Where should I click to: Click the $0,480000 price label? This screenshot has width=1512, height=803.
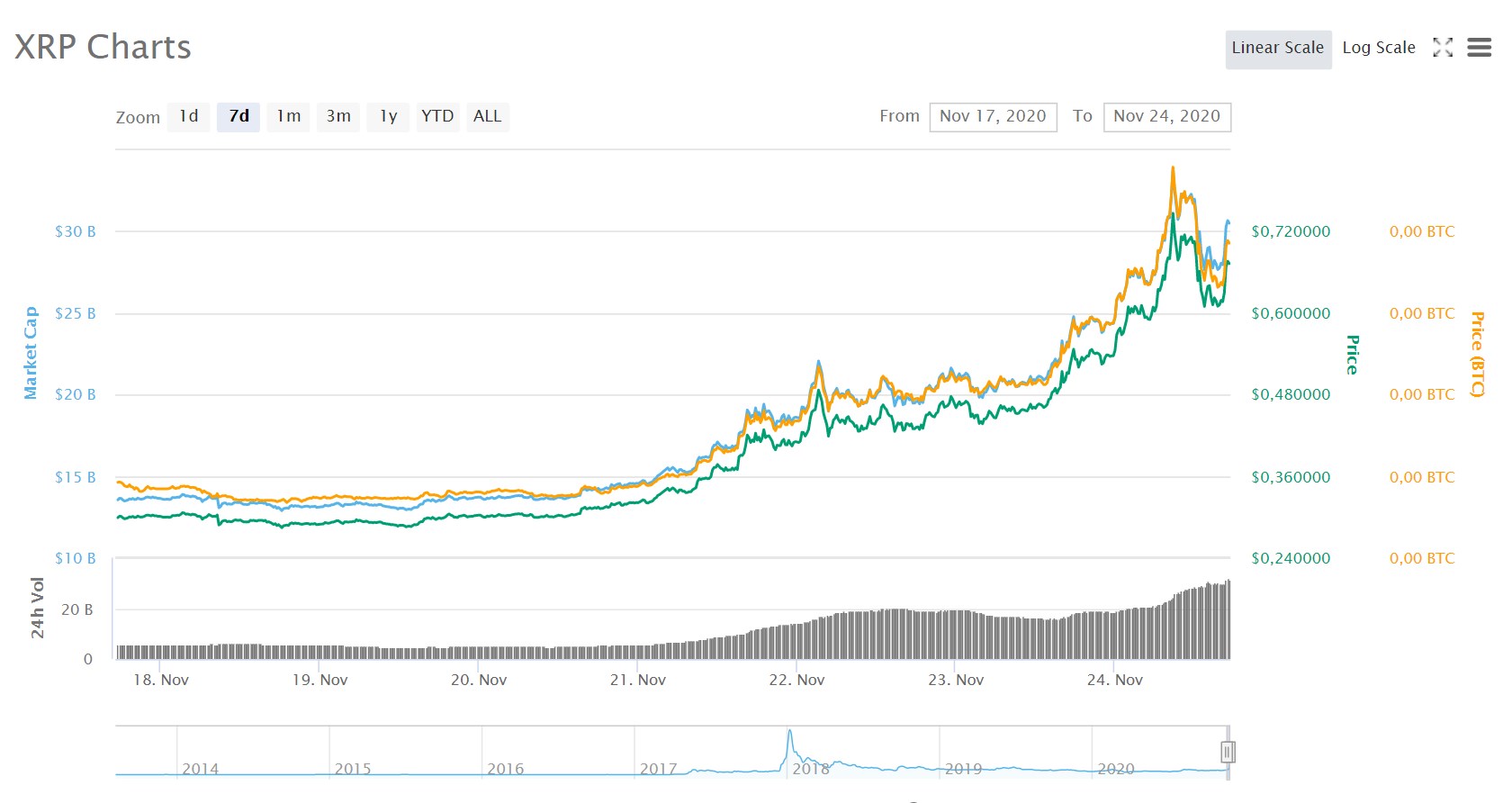point(1291,394)
